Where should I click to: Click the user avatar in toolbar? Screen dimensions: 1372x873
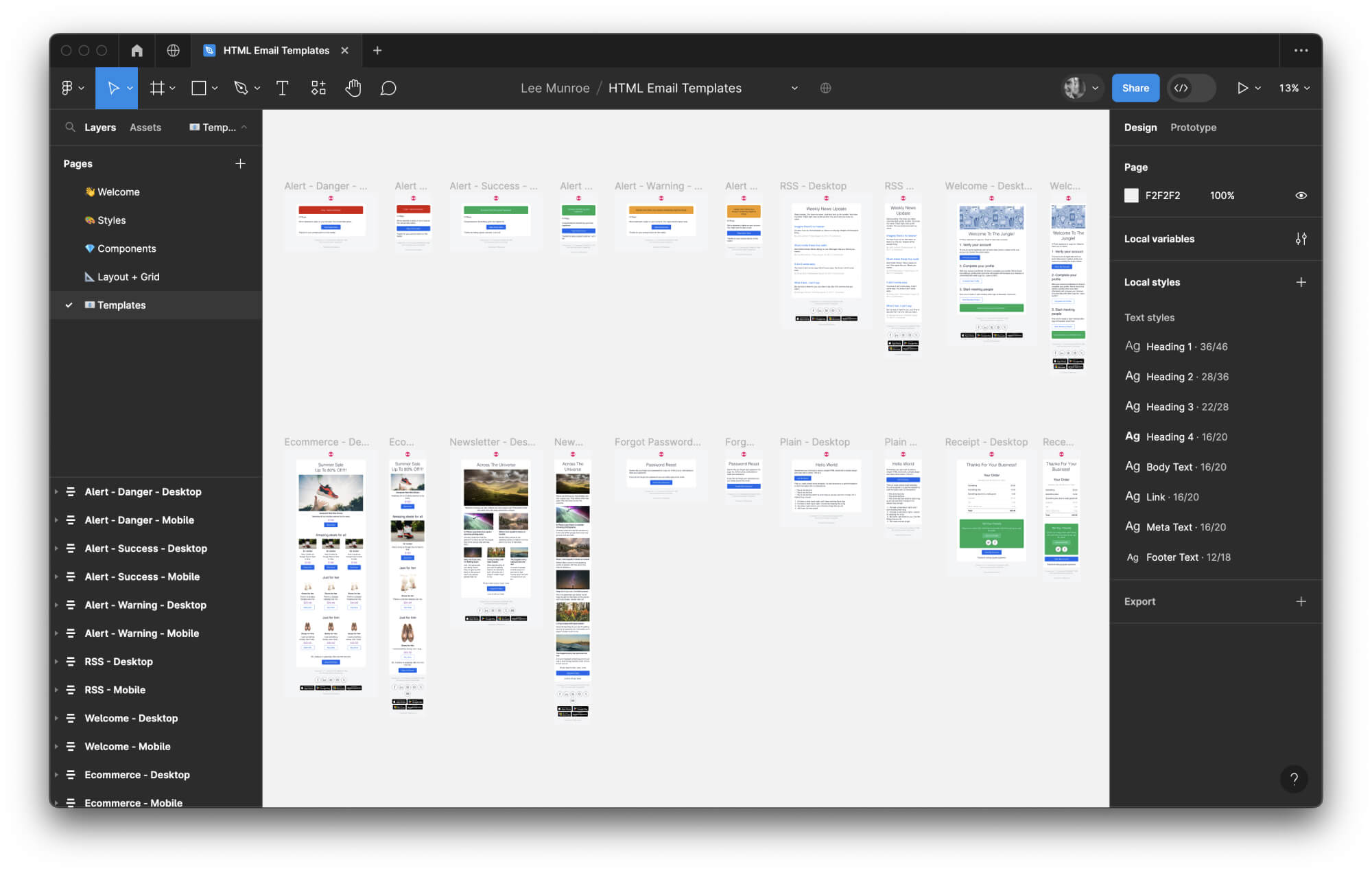coord(1074,88)
